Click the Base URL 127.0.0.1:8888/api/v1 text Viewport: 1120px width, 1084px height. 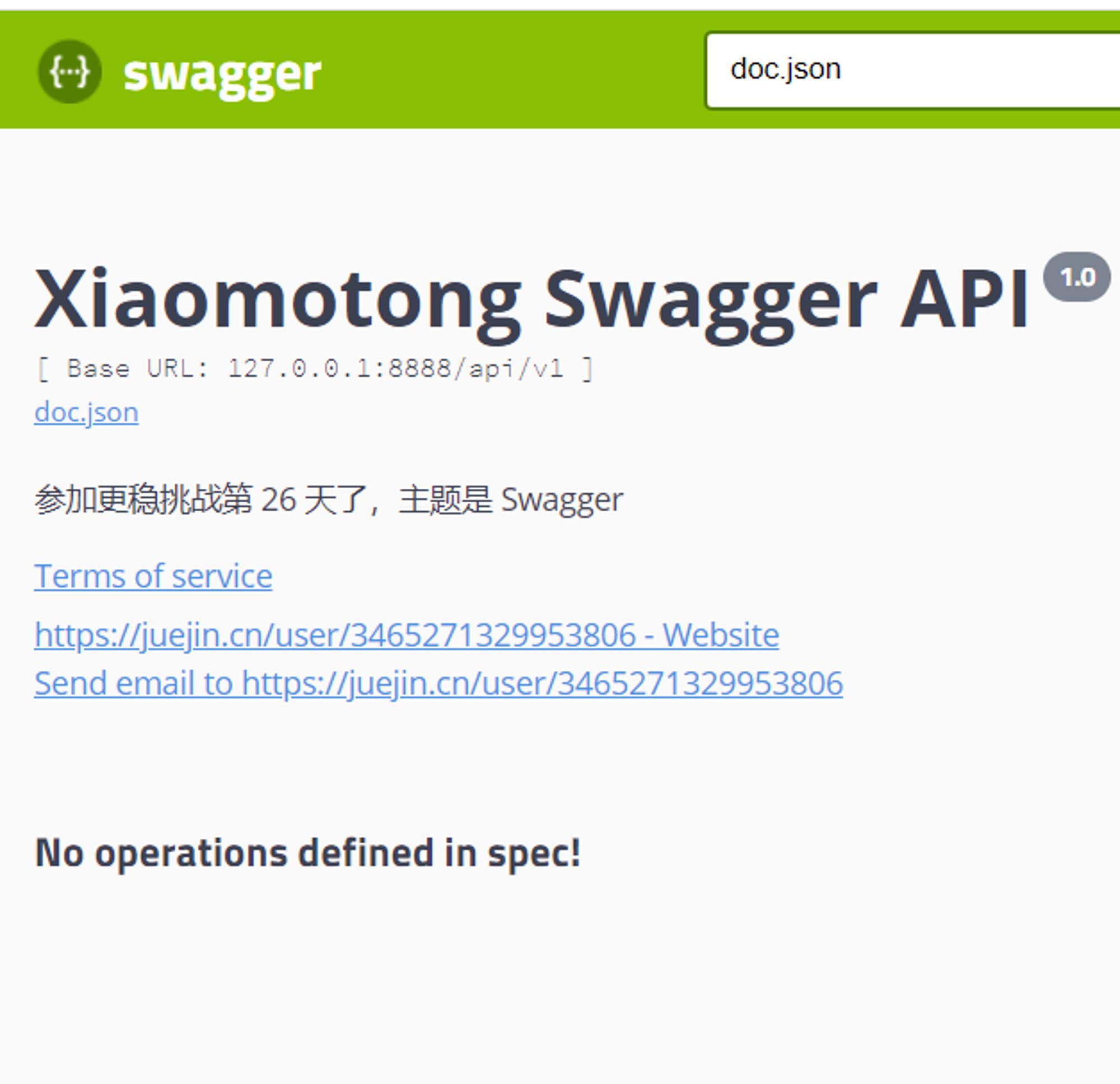pyautogui.click(x=315, y=369)
